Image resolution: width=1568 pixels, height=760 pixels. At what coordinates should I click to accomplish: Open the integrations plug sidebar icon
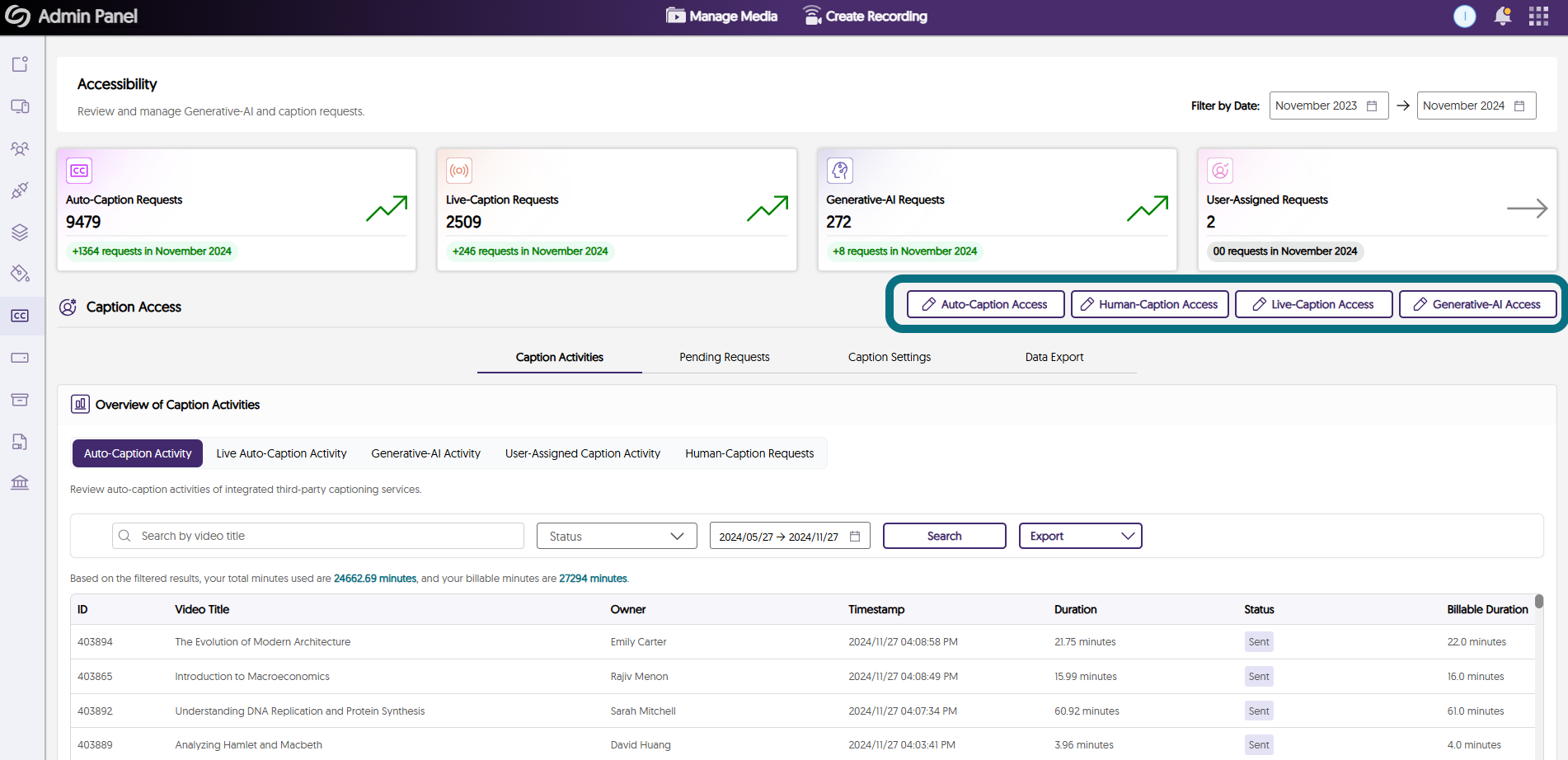[20, 190]
